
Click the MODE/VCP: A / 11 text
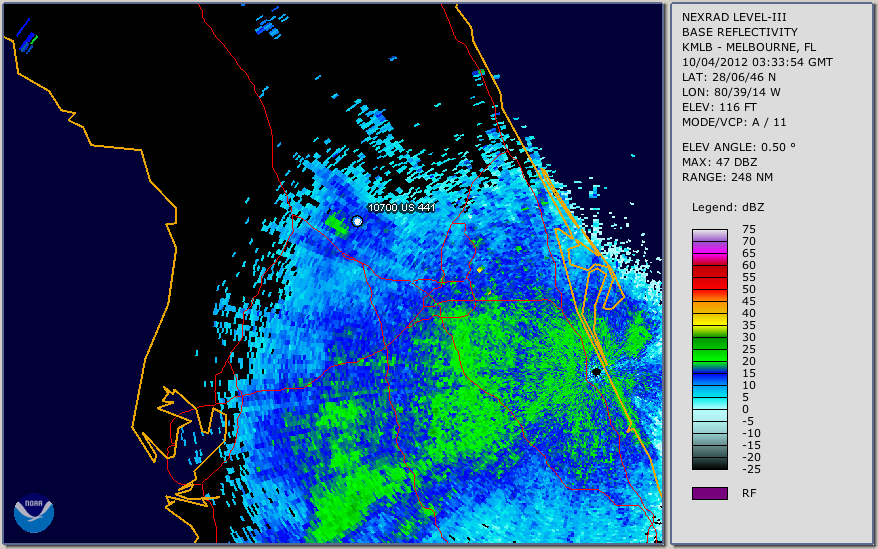[734, 122]
